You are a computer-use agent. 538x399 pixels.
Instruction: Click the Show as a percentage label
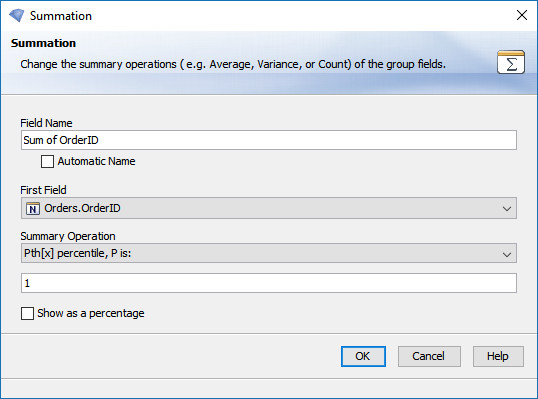(x=91, y=313)
